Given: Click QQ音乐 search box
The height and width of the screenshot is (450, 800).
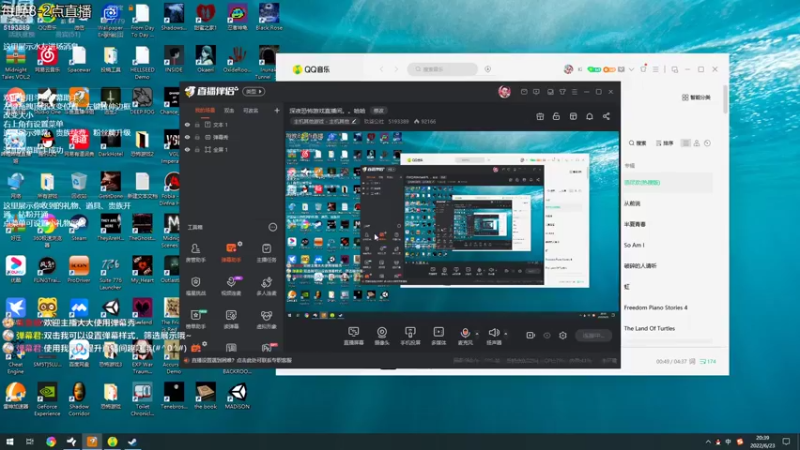Looking at the screenshot, I should coord(442,69).
